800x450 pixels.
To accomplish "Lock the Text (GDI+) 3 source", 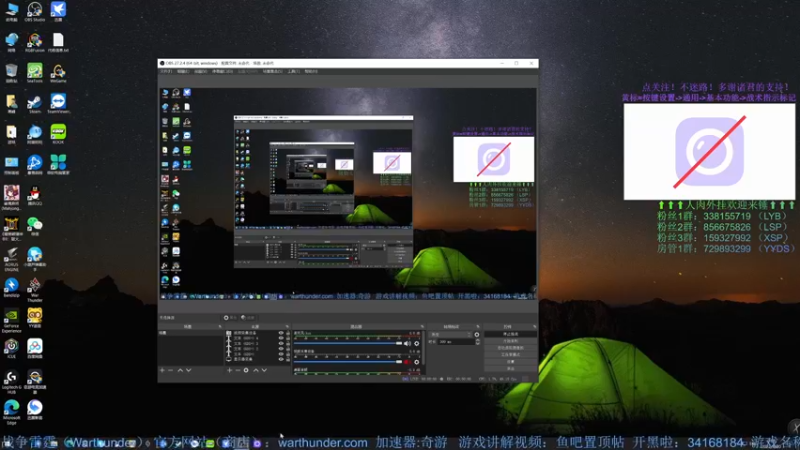I will click(288, 343).
